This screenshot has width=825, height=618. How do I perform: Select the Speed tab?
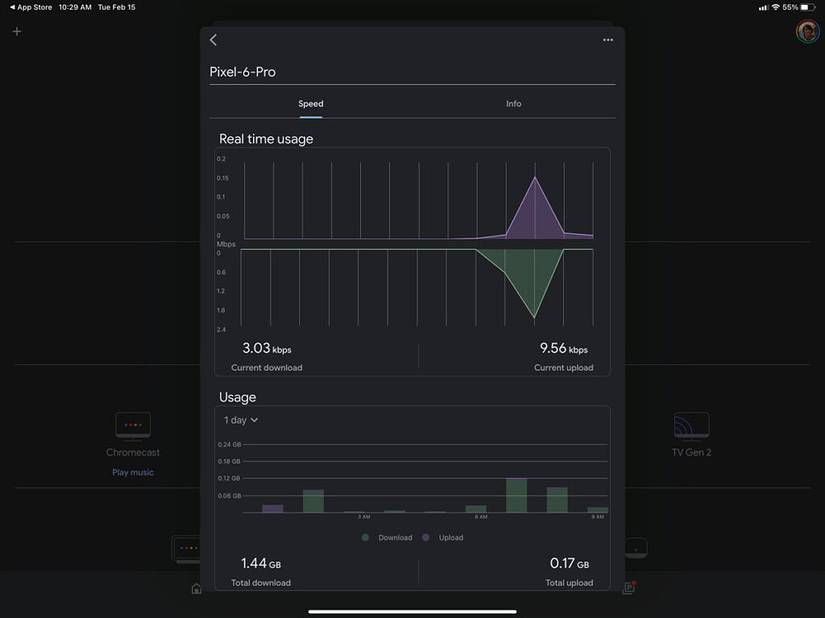point(310,103)
